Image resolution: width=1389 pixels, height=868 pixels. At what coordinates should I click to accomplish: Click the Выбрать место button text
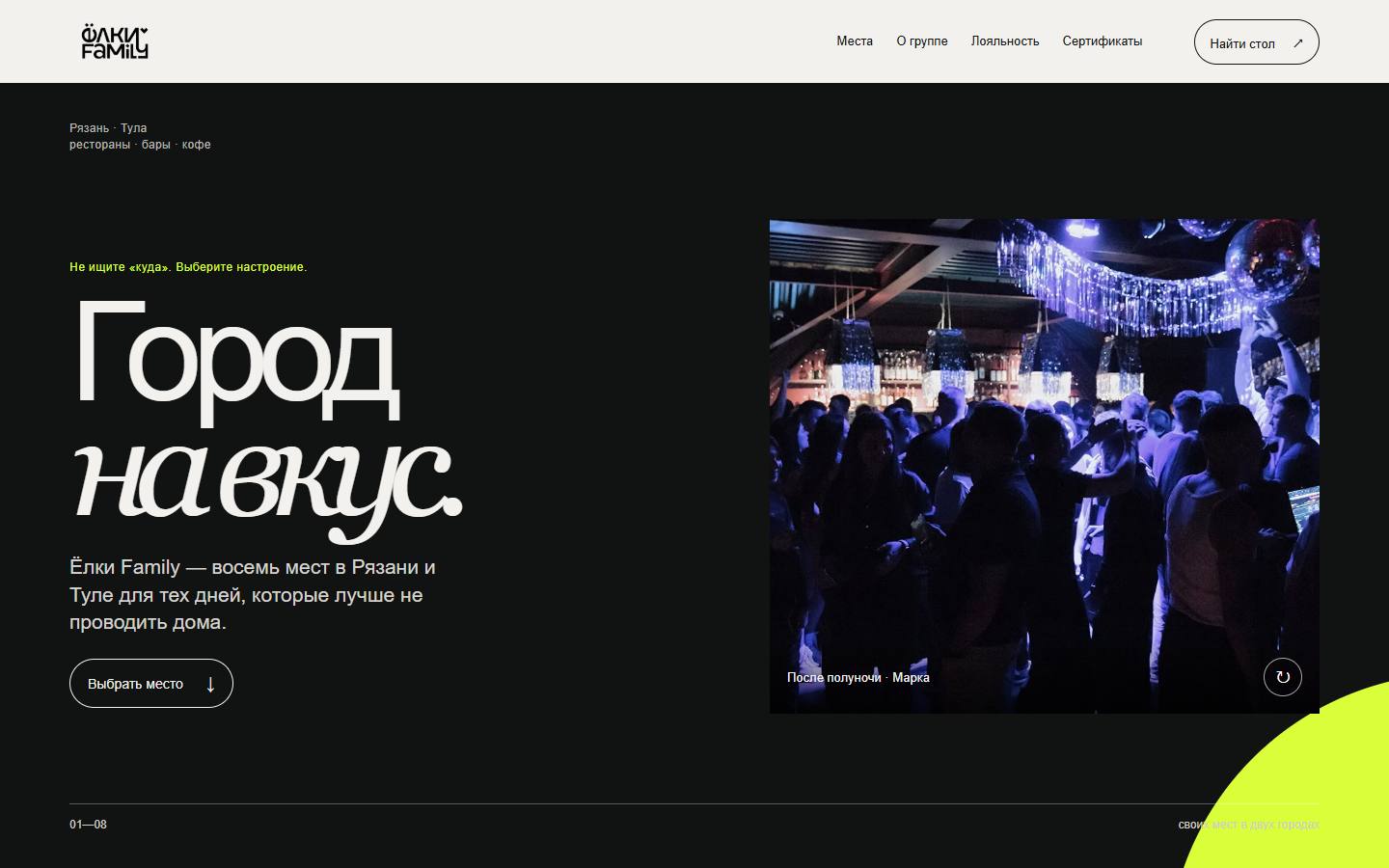[135, 684]
